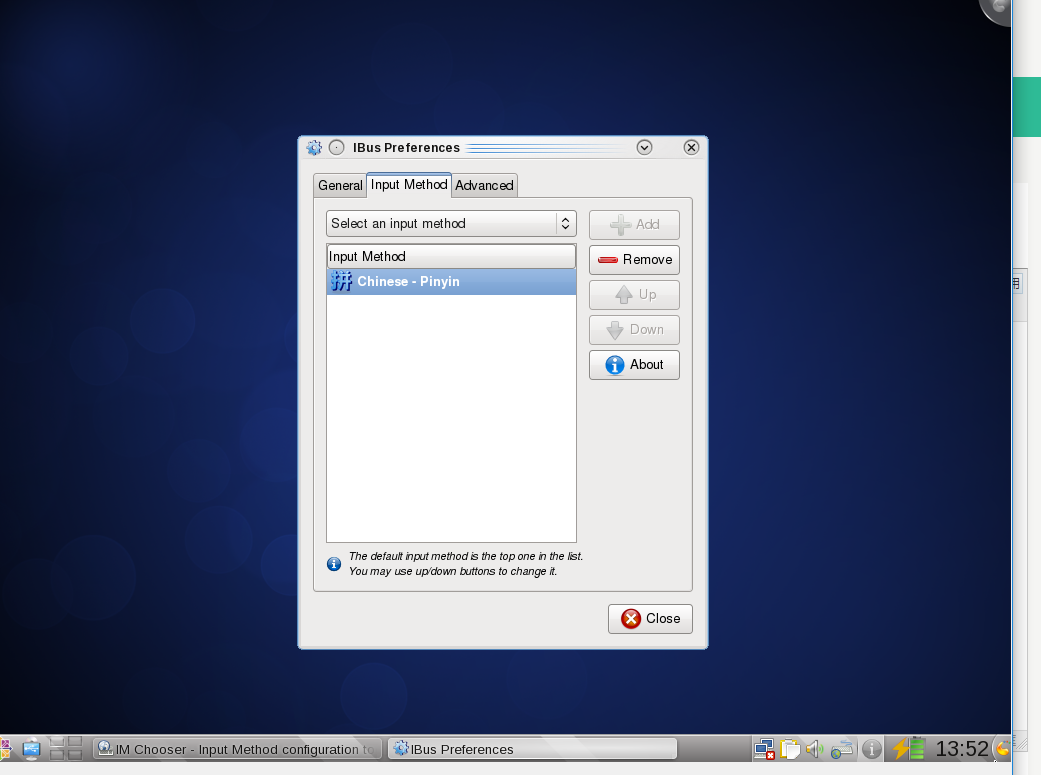Click the device notifier USB icon in panel
1041x775 pixels.
(31, 749)
